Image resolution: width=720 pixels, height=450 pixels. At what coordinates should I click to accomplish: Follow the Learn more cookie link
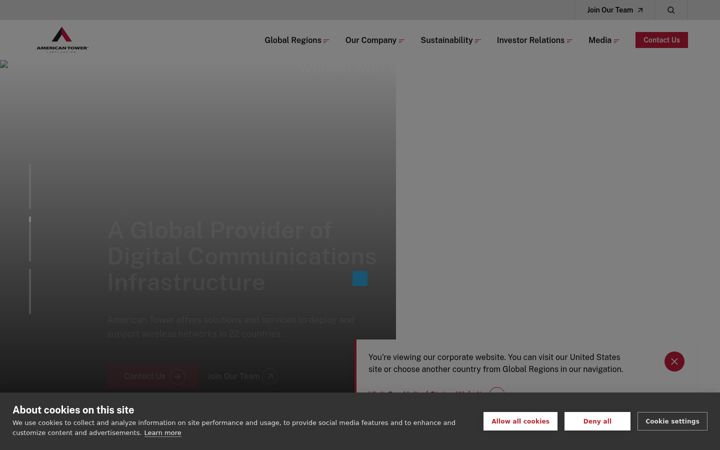click(163, 433)
